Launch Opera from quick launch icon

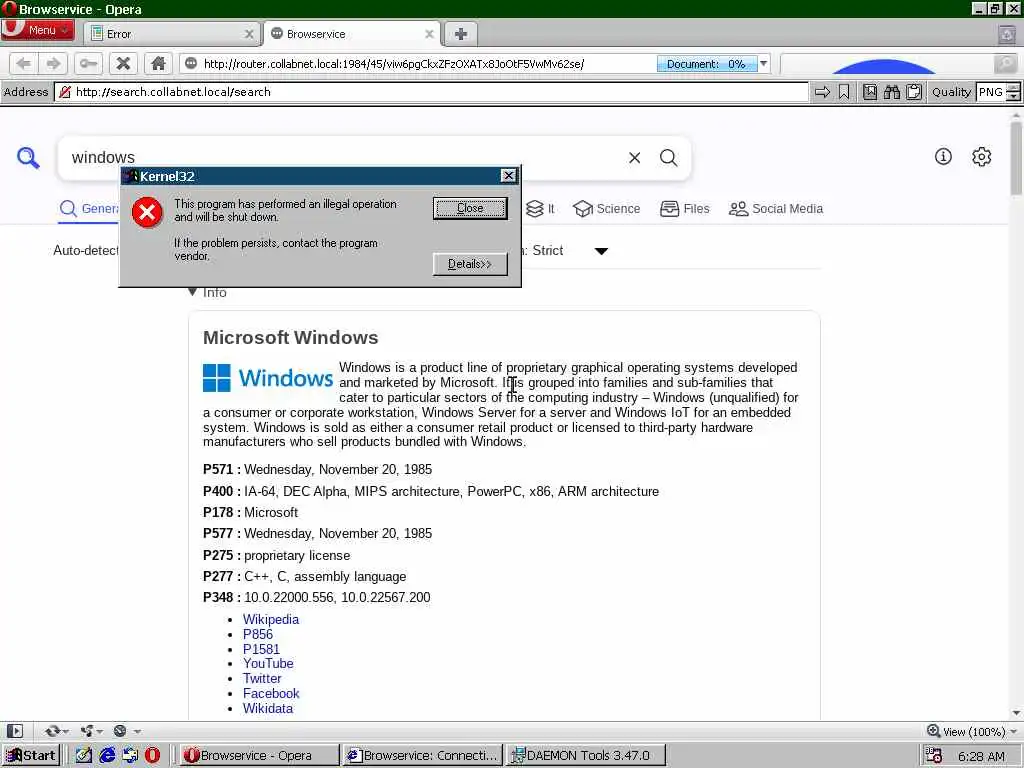(x=152, y=756)
